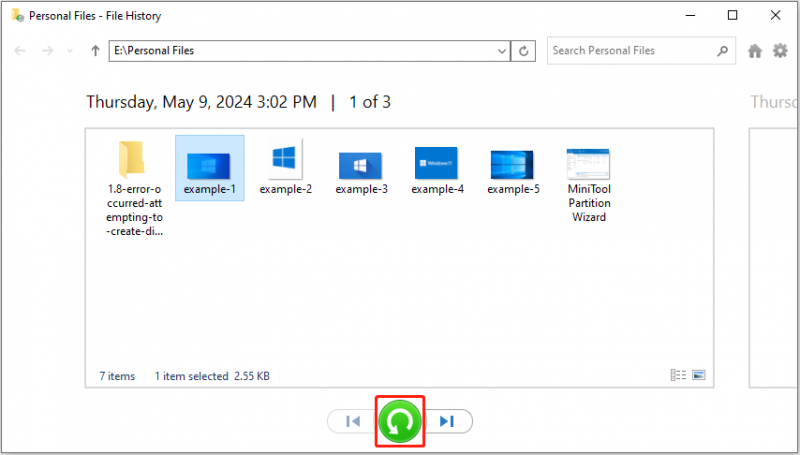Click '1 item selected 2.55 KB' text
This screenshot has height=455, width=800.
[212, 376]
